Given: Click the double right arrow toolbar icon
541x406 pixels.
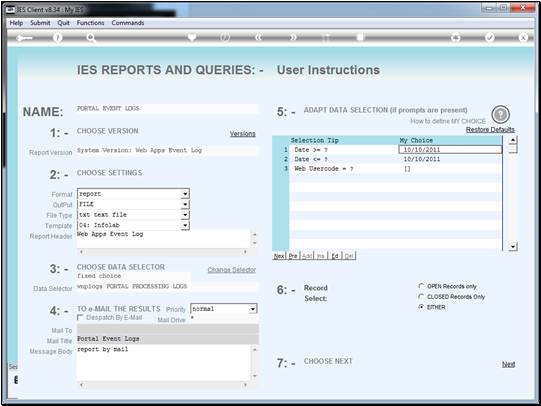Looking at the screenshot, I should [293, 37].
